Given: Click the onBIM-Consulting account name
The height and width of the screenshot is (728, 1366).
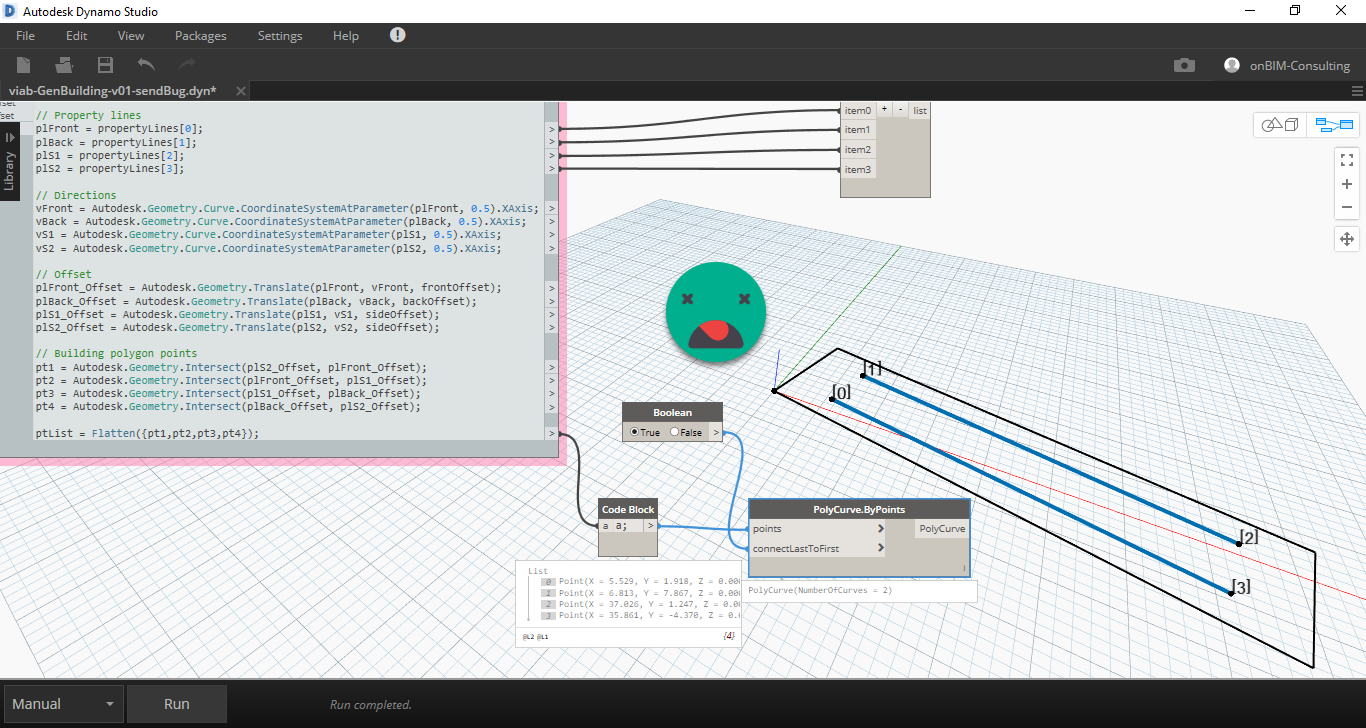Looking at the screenshot, I should tap(1300, 66).
